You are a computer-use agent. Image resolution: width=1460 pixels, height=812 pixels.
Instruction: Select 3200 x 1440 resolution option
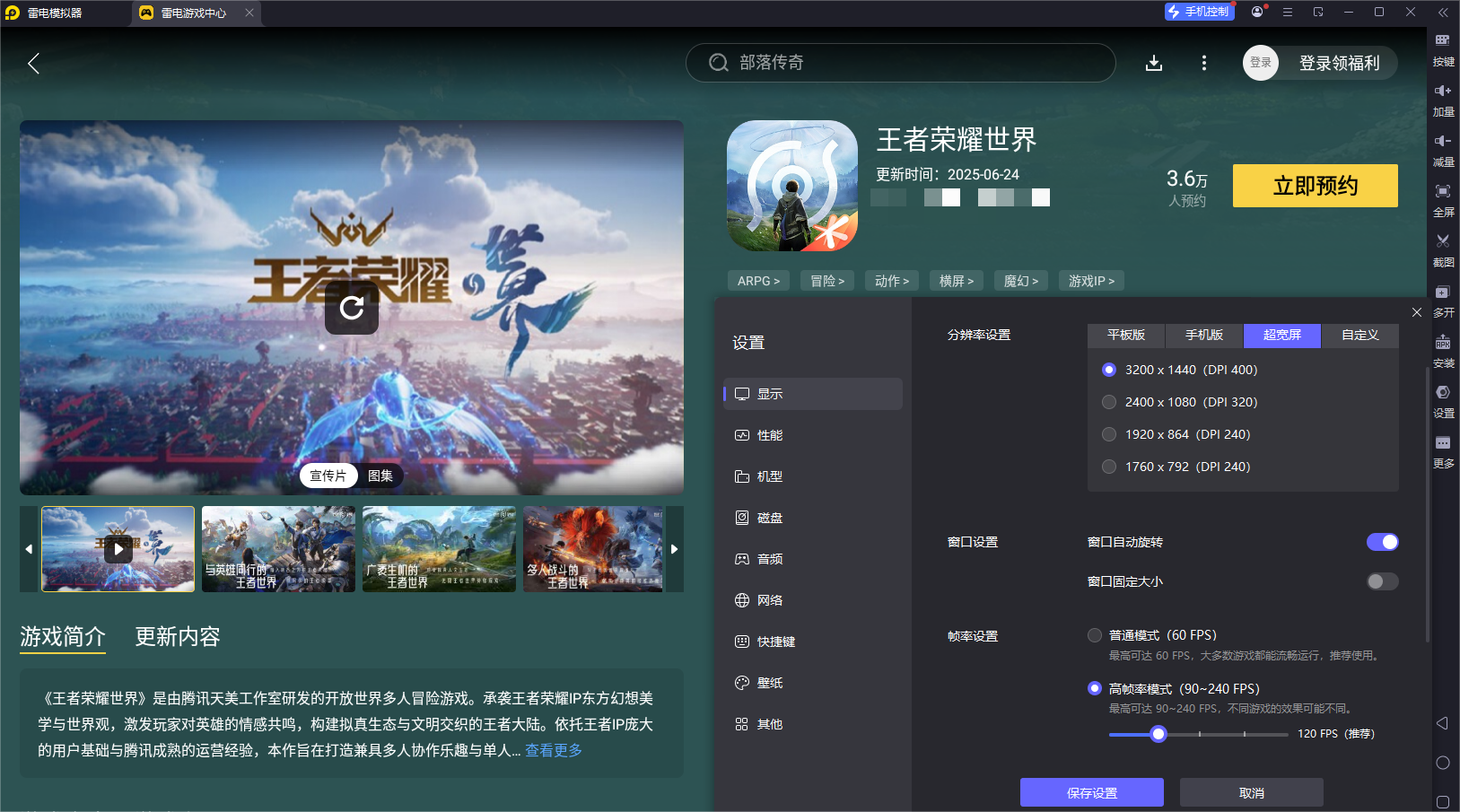click(1109, 370)
